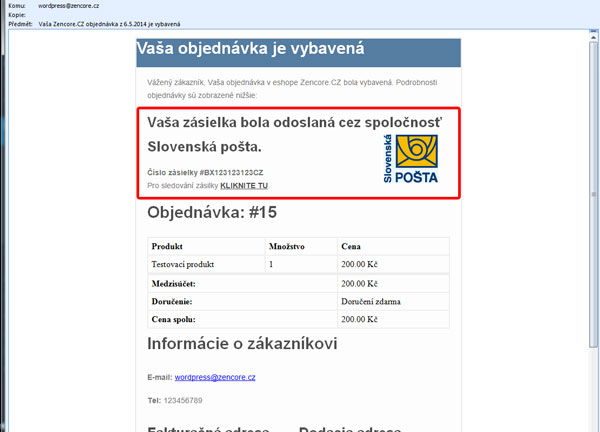Click the heading Vaša objednávka je vybavená
Viewport: 600px width, 432px height.
250,49
